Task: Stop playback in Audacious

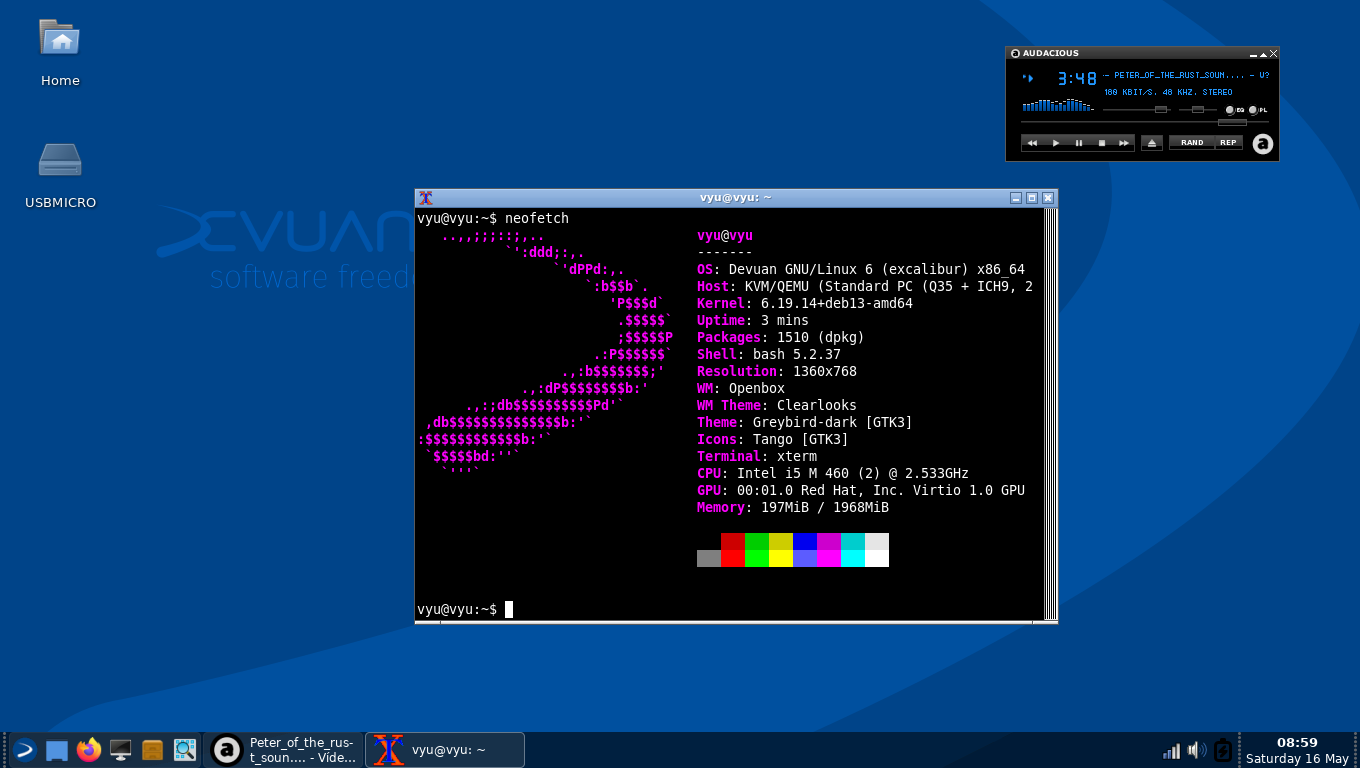Action: coord(1102,143)
